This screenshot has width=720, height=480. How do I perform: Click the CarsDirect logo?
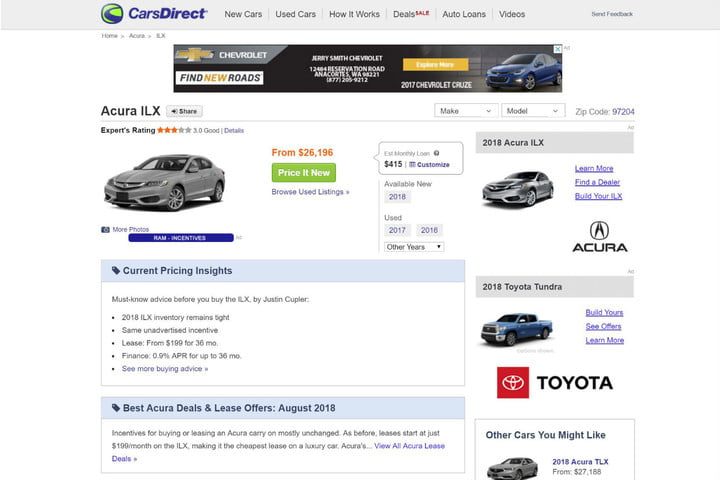point(154,14)
